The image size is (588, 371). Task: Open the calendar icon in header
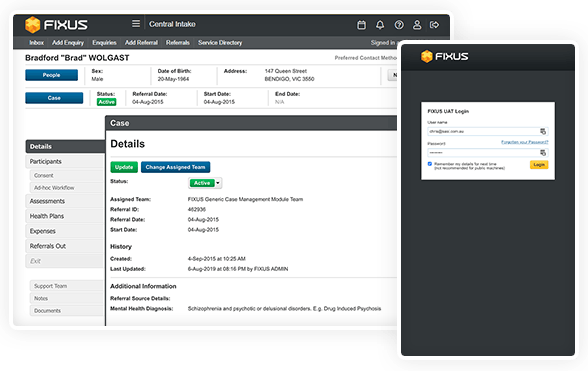362,25
